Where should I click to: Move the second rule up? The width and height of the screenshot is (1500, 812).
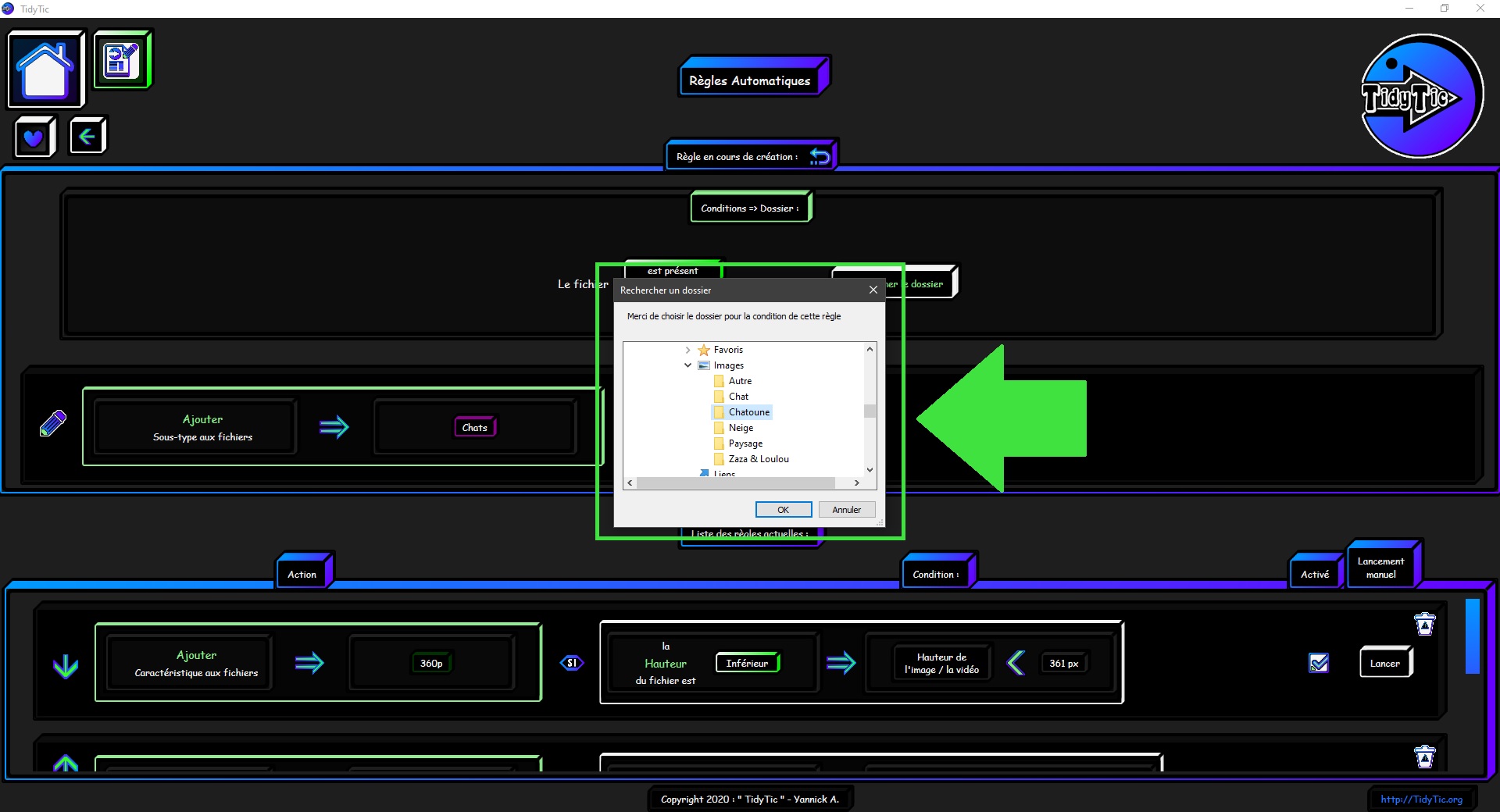(x=66, y=763)
